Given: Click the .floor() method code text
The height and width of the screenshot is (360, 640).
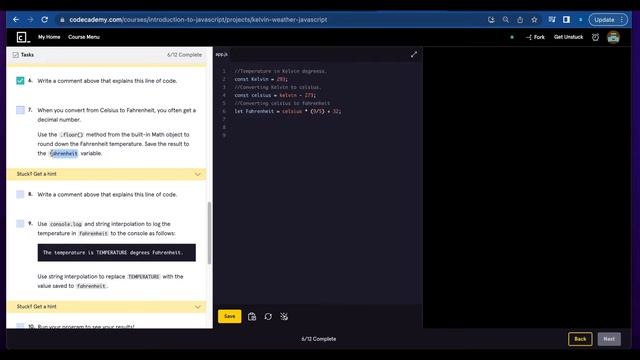Looking at the screenshot, I should tap(71, 135).
